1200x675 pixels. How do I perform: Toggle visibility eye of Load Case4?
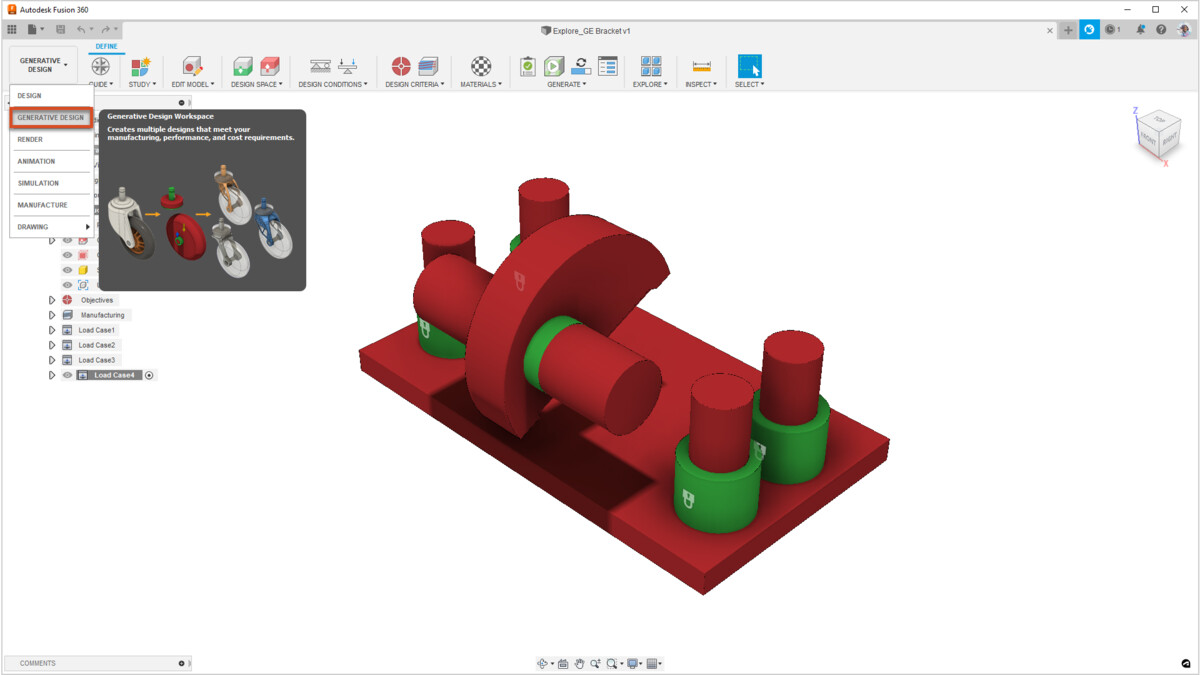(68, 375)
